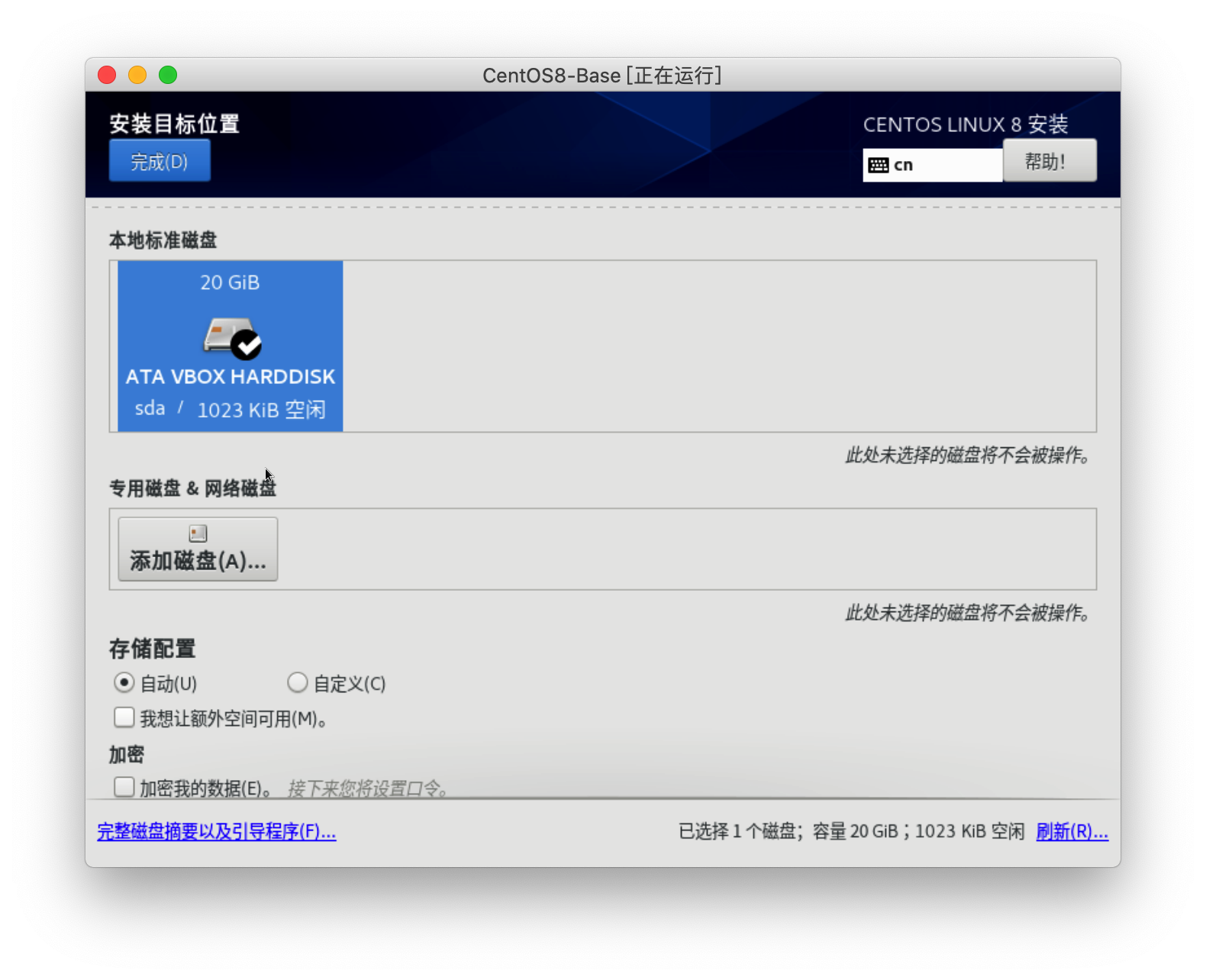Tick the 加密我的数据(E) encryption checkbox
The image size is (1206, 980).
pos(124,787)
